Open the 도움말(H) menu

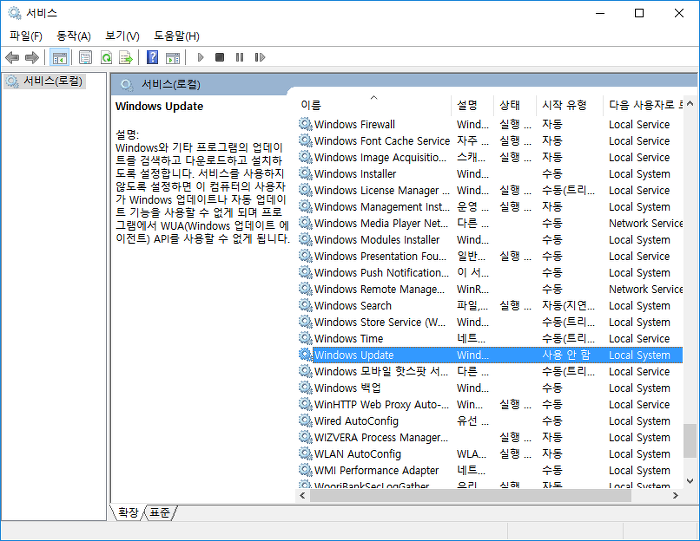pyautogui.click(x=177, y=36)
